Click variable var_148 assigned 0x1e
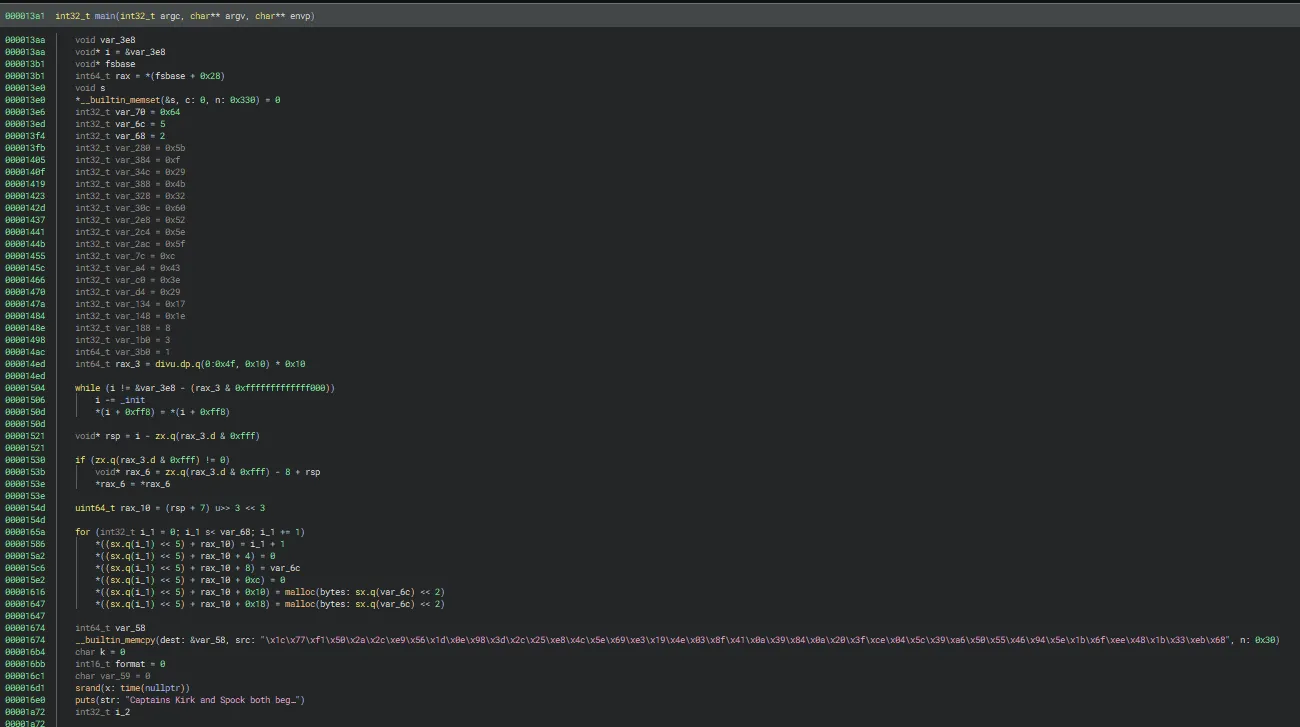 [130, 316]
